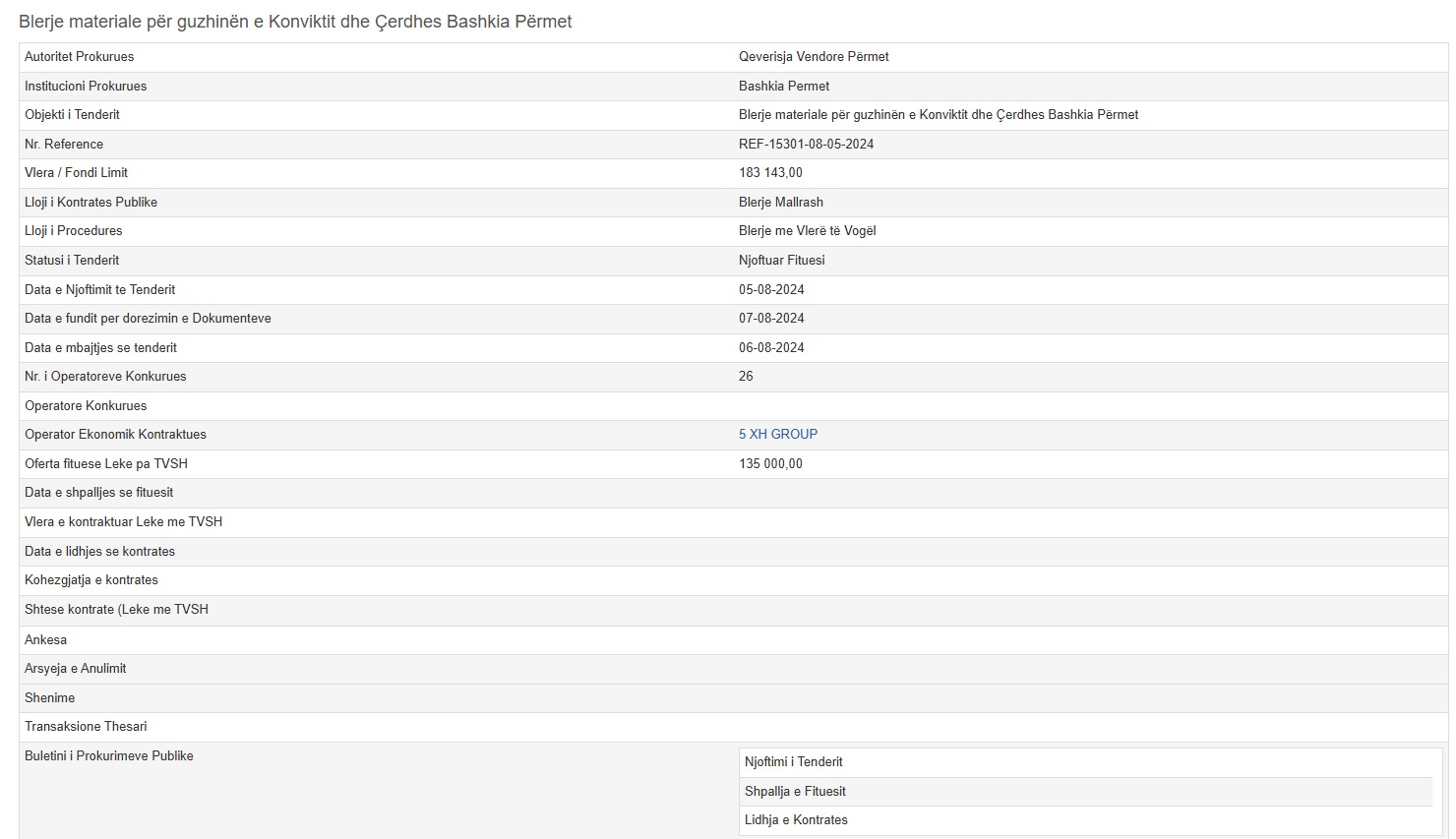The height and width of the screenshot is (839, 1456).
Task: Select the tender status Njoftuar Fituesi
Action: click(x=781, y=260)
